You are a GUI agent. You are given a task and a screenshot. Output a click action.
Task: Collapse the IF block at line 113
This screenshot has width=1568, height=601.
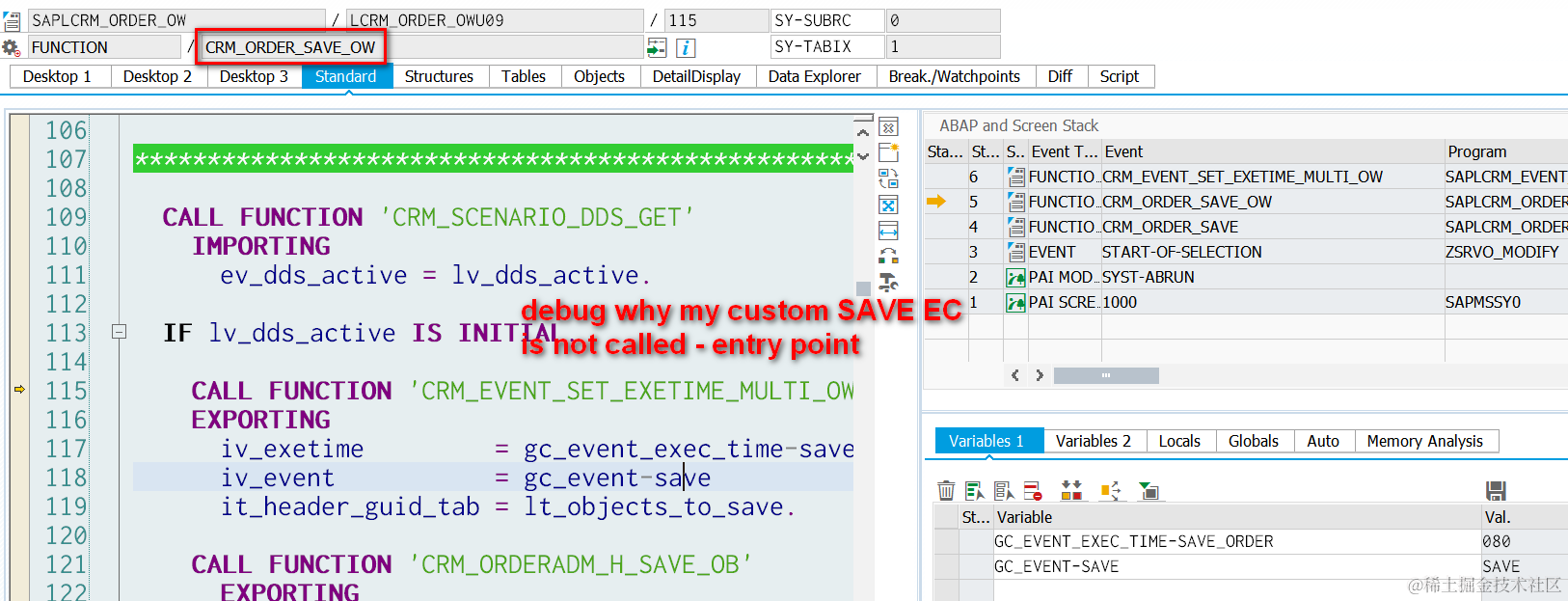click(120, 332)
